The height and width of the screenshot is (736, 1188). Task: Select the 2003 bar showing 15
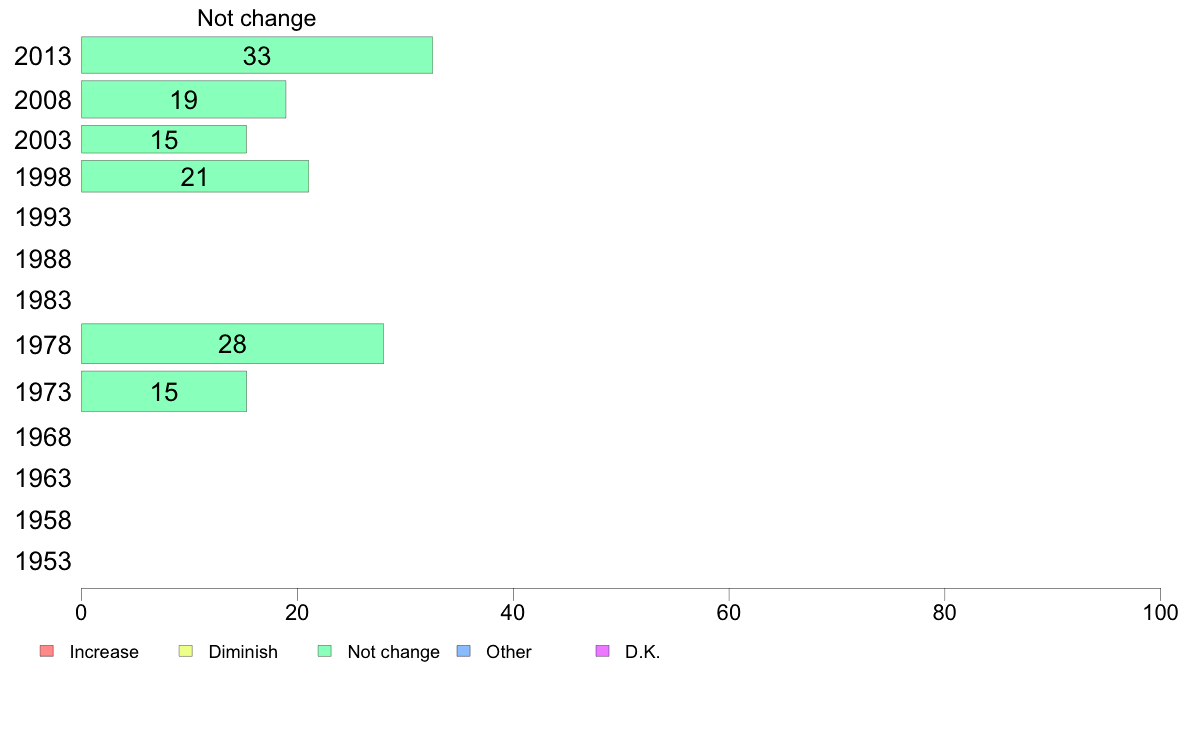point(164,139)
